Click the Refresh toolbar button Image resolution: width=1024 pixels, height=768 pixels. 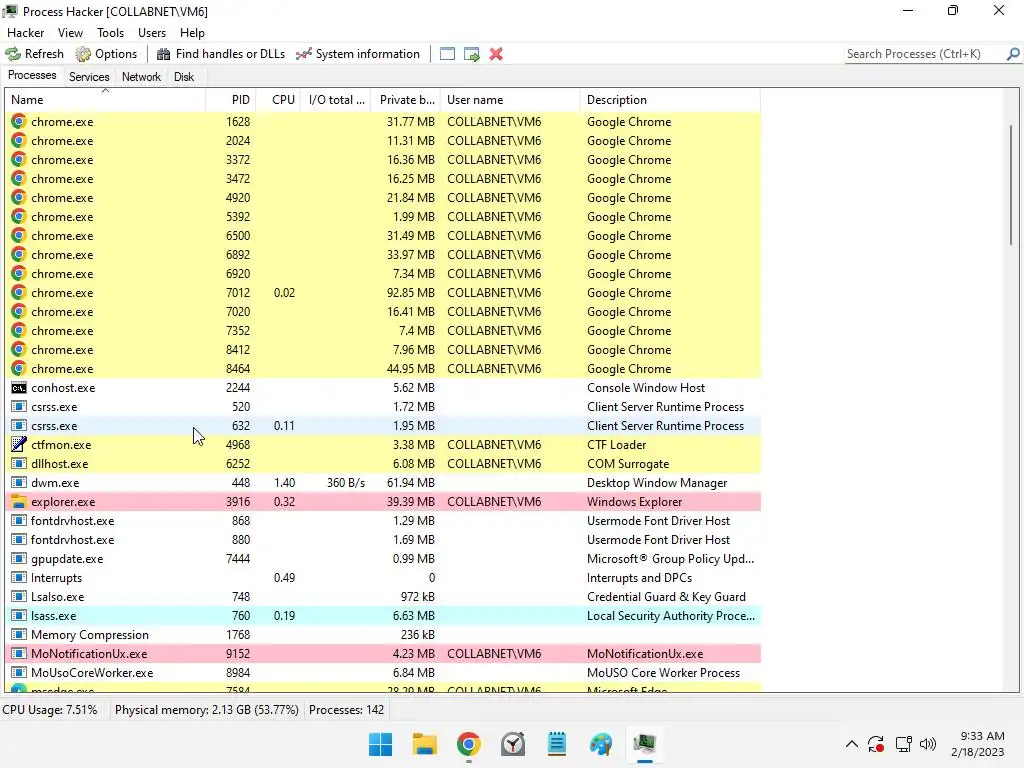[x=35, y=54]
